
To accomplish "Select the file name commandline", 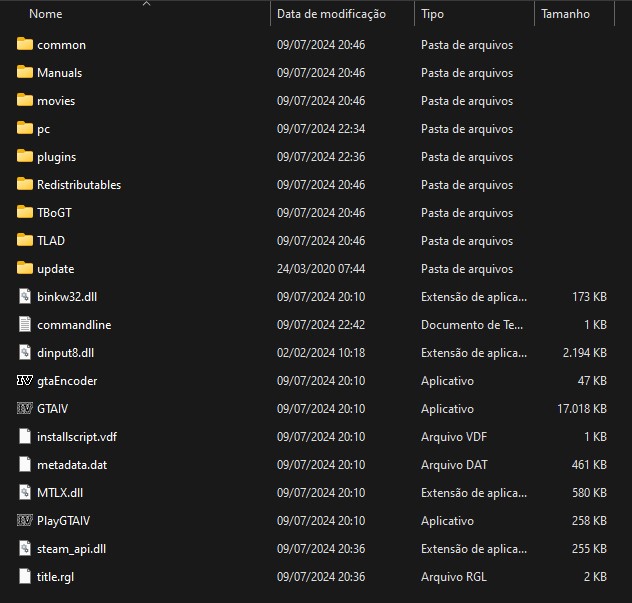I will 74,325.
